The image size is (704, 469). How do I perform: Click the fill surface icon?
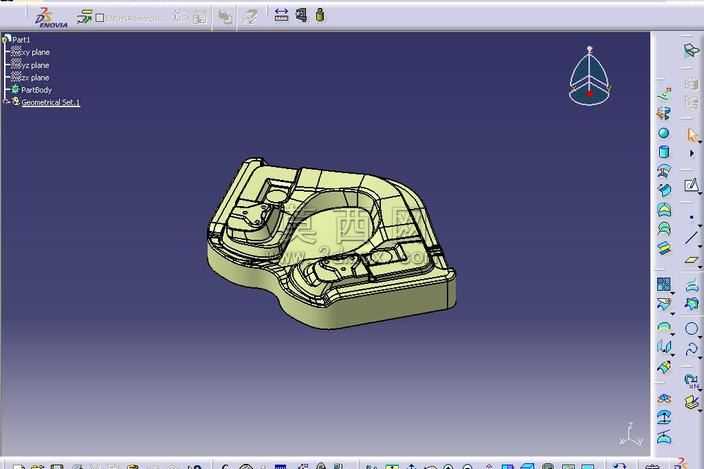[x=664, y=209]
